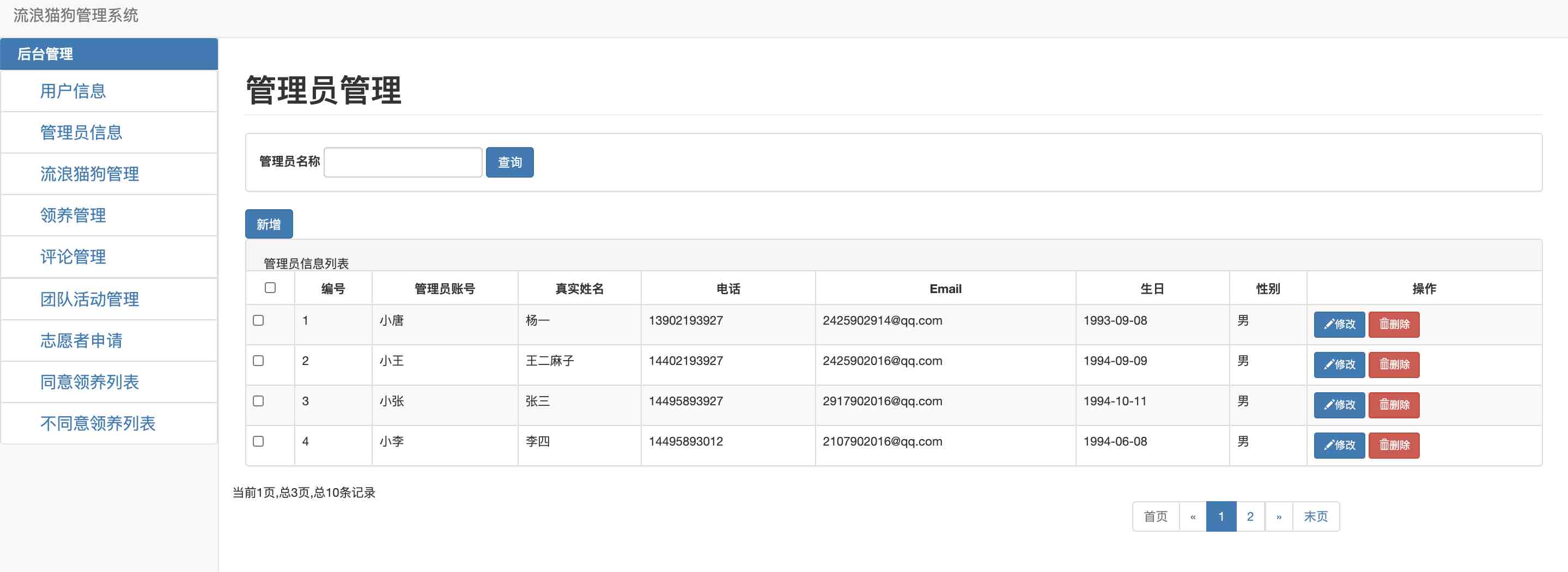Delete the row for 小王

click(x=1393, y=364)
